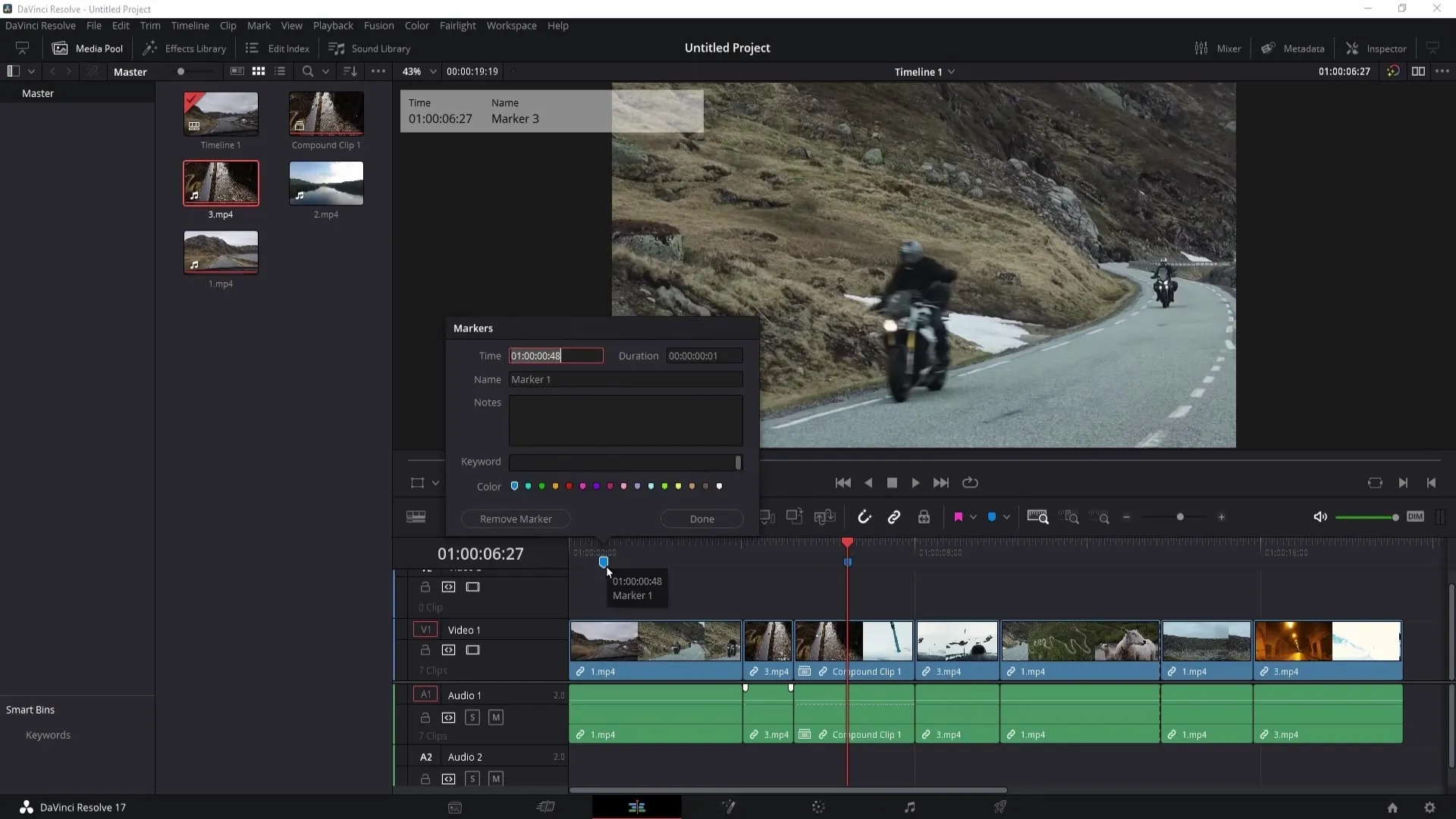
Task: Click the blue Marker 1 on timeline ruler
Action: tap(604, 562)
